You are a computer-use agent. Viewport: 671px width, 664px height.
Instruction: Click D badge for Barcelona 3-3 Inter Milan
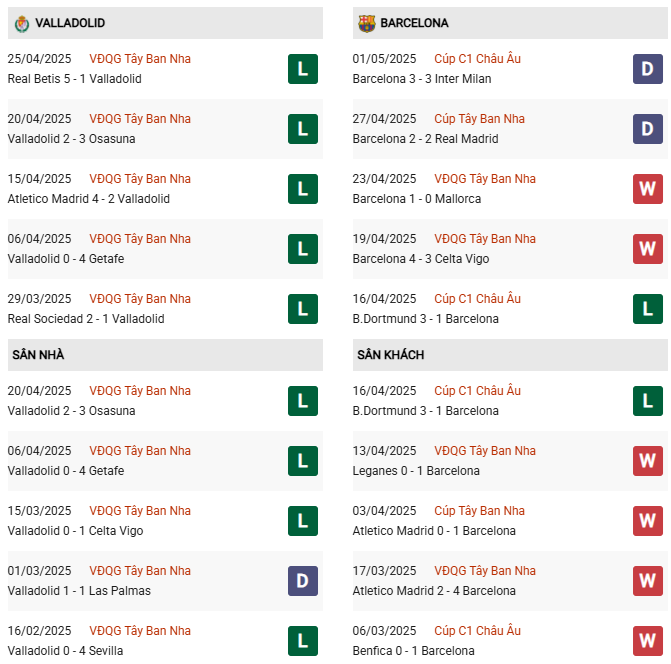pyautogui.click(x=647, y=69)
